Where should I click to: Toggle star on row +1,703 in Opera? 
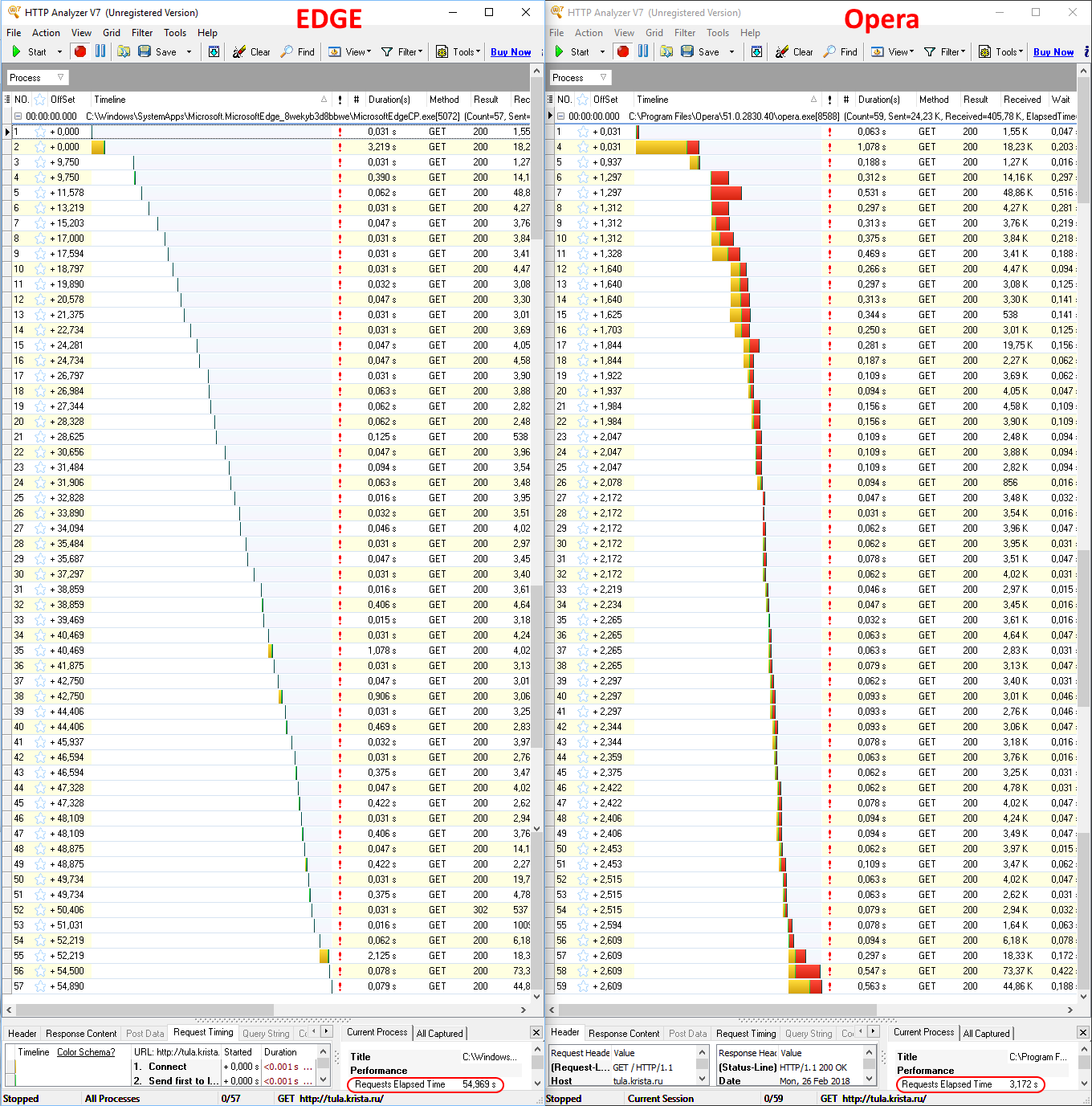583,330
